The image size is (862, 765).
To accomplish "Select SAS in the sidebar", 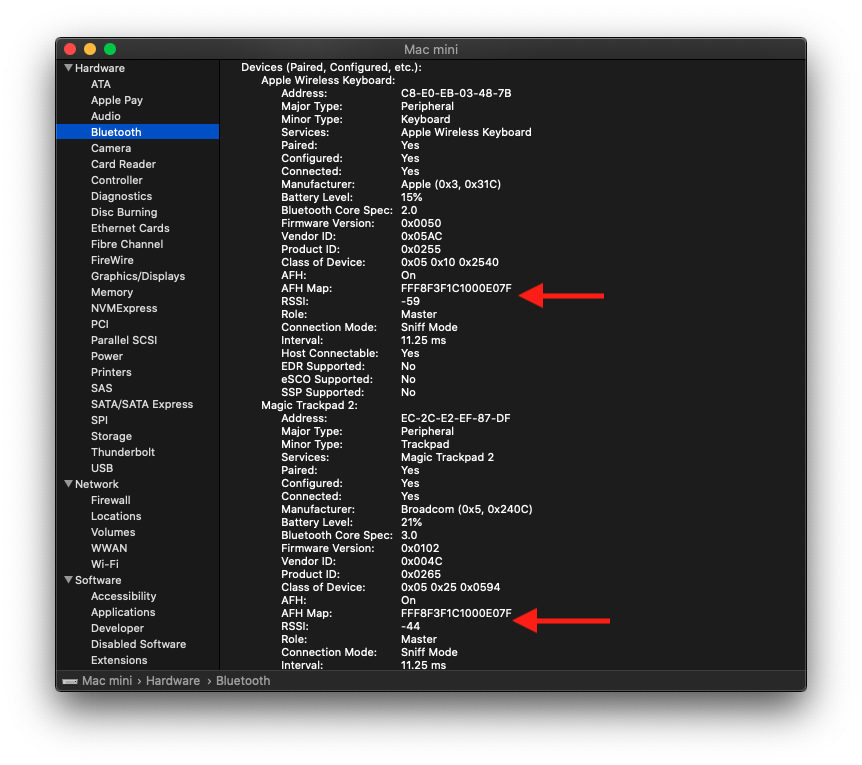I will tap(102, 388).
